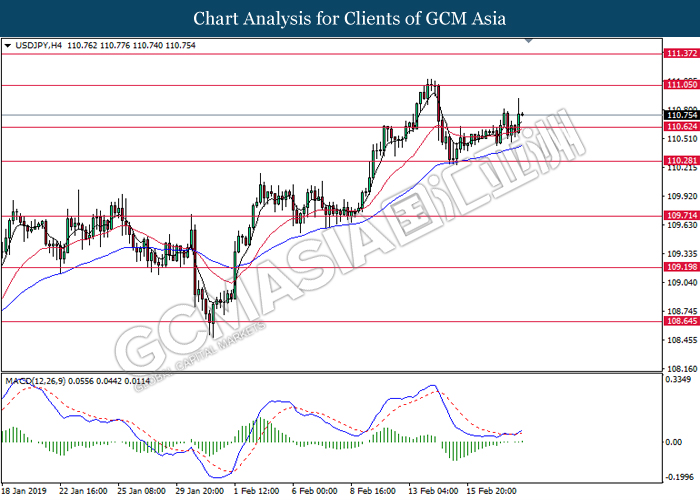Click the USDJPY,H4 chart title text

39,46
